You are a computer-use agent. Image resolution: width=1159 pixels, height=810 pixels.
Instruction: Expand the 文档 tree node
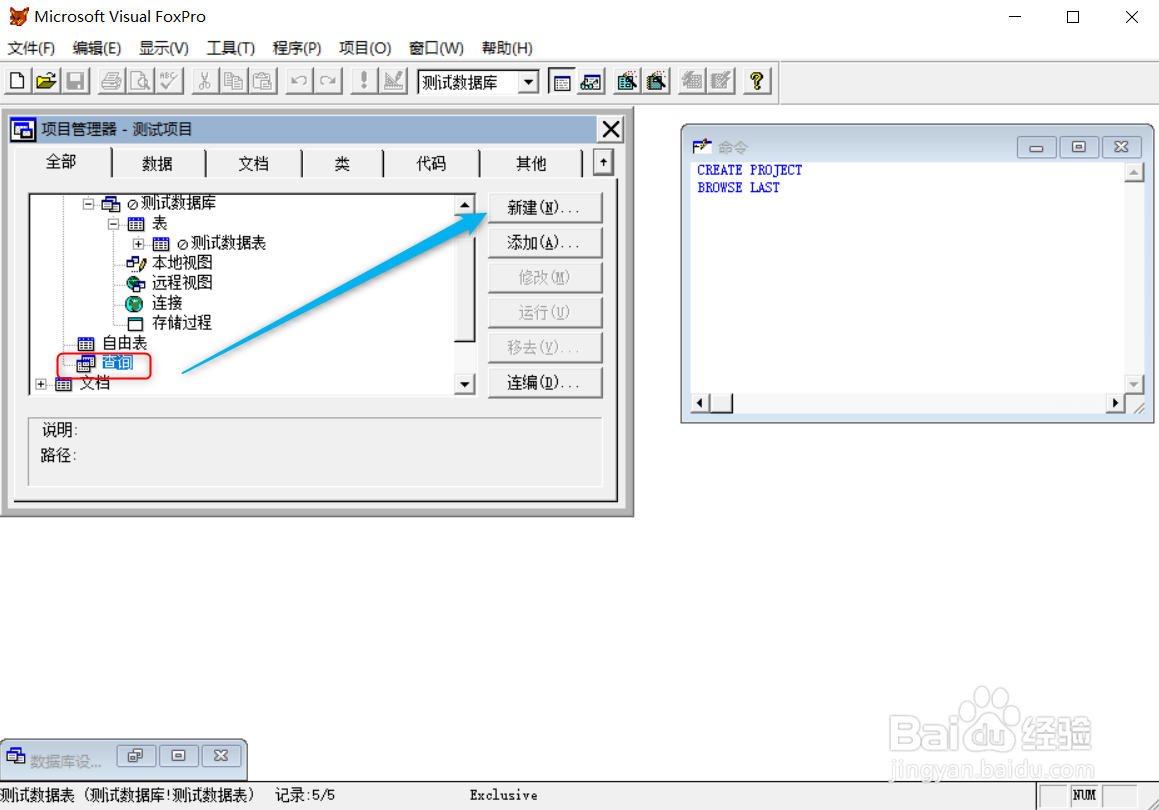(x=41, y=384)
